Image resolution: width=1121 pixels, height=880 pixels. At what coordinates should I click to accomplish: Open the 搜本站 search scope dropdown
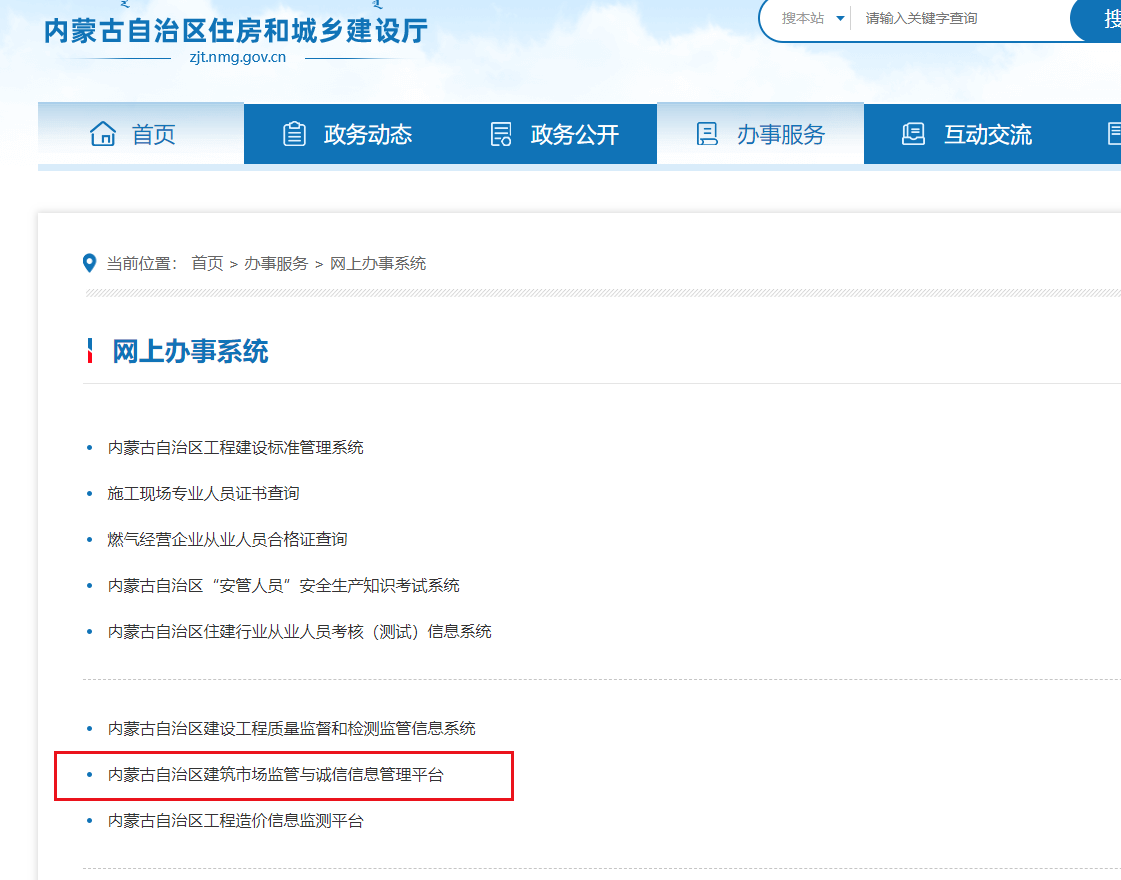[813, 18]
